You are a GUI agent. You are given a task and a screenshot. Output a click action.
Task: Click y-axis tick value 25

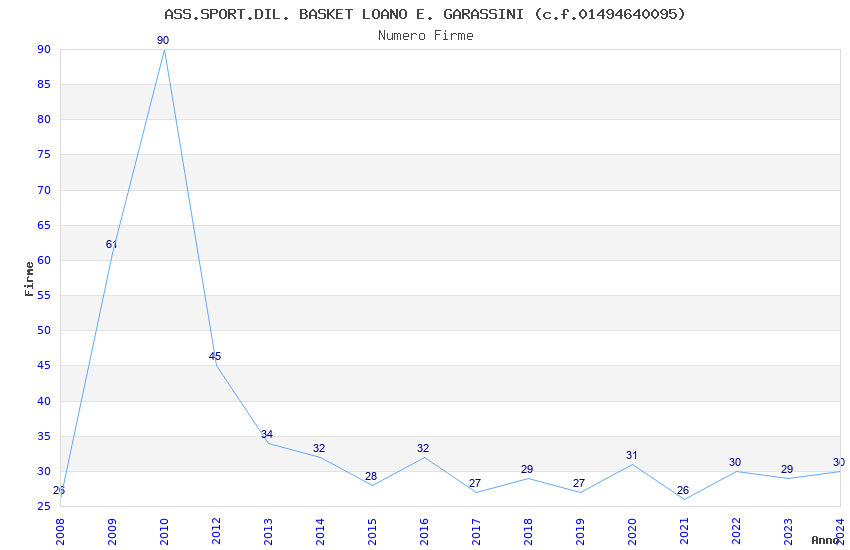(x=44, y=507)
